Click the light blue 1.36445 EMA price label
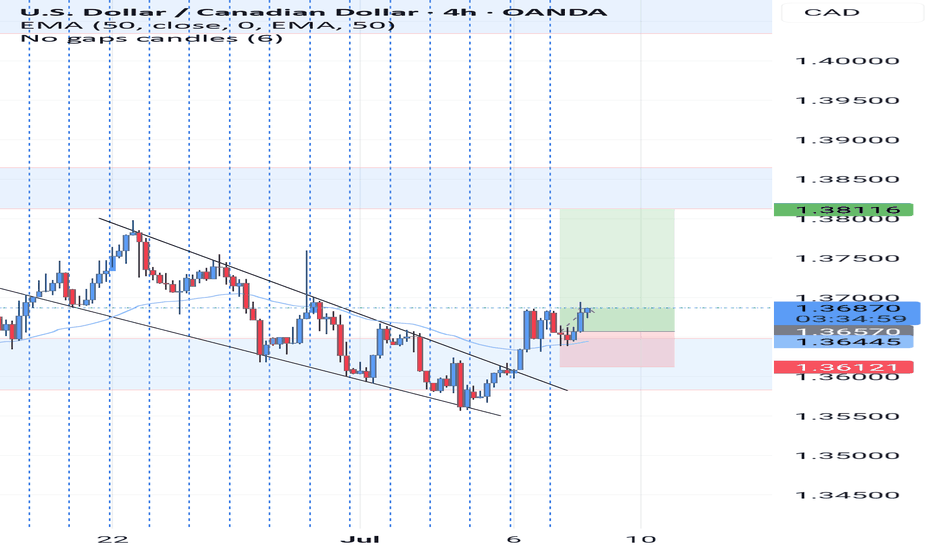 coord(843,342)
